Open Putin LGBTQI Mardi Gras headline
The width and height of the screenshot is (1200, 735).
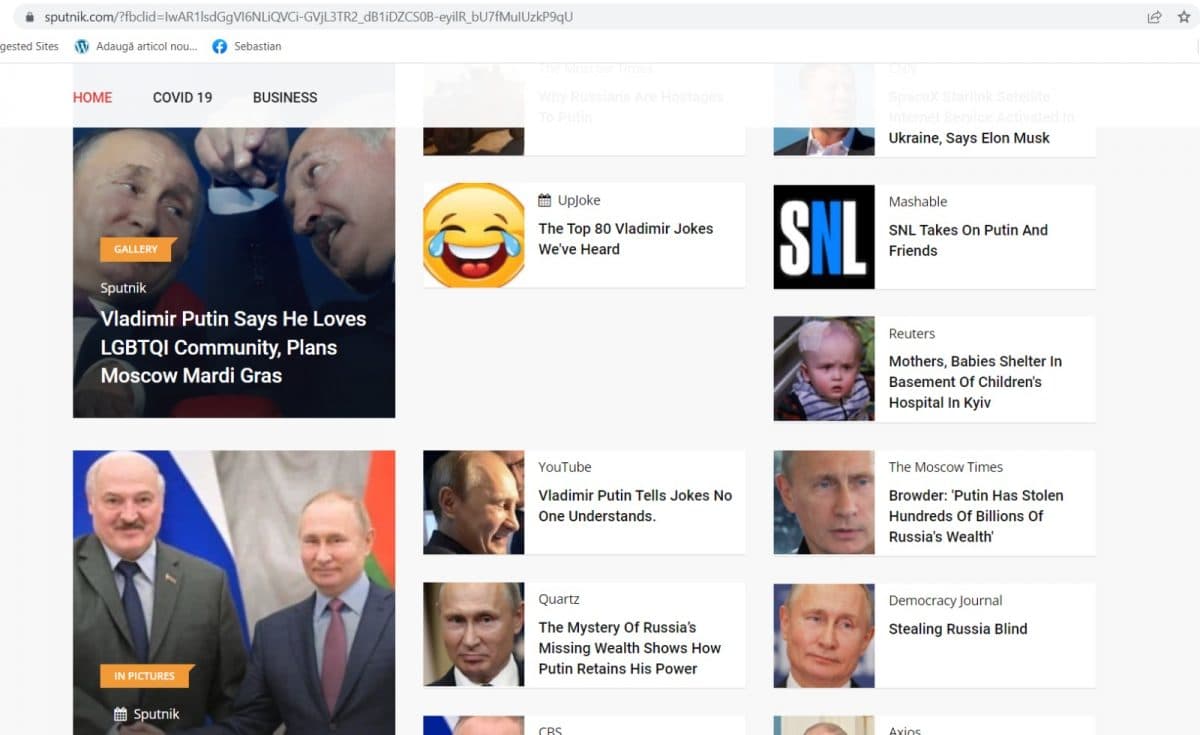(x=233, y=347)
